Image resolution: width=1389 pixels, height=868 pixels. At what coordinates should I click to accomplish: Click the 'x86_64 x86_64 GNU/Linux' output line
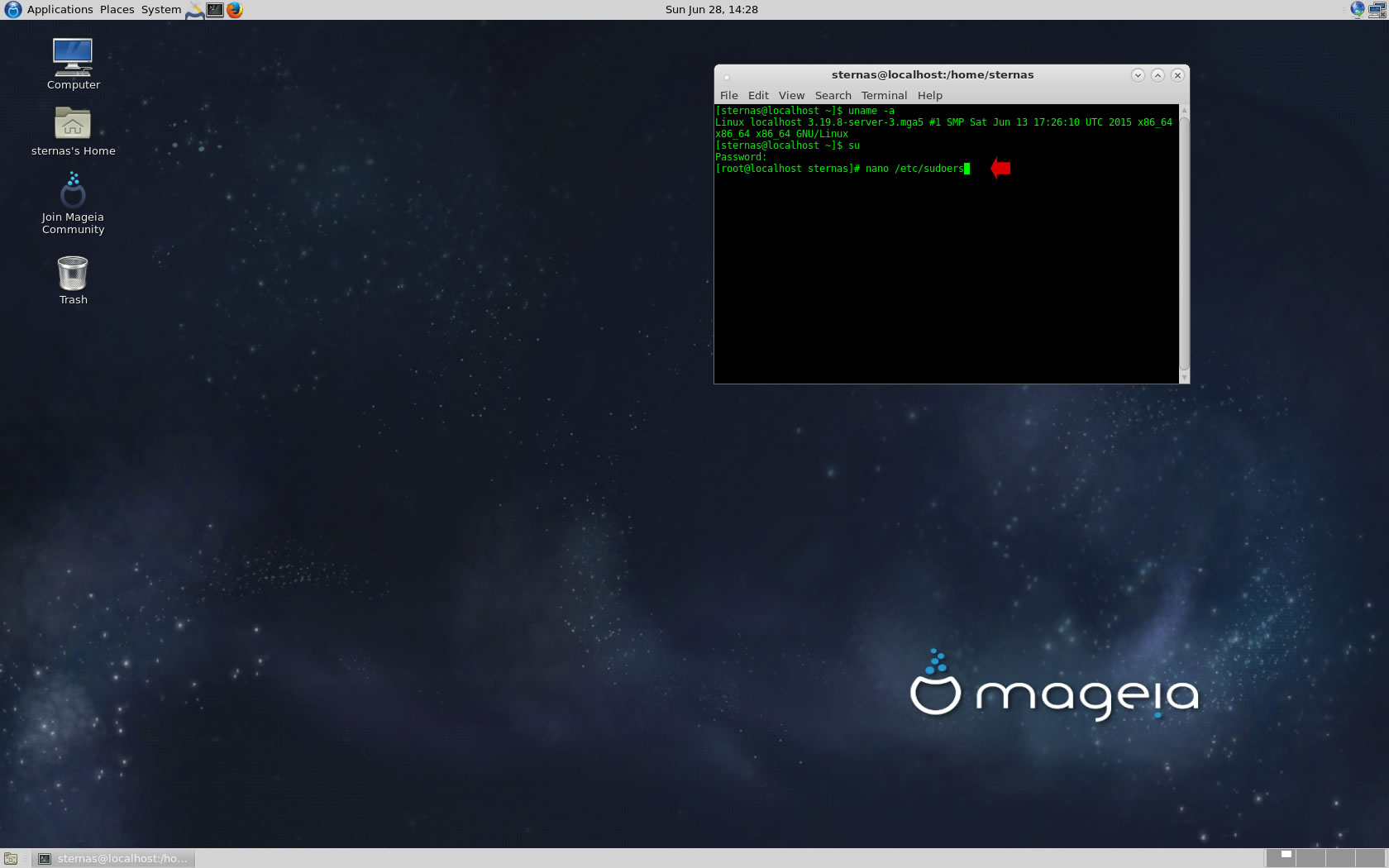point(781,134)
